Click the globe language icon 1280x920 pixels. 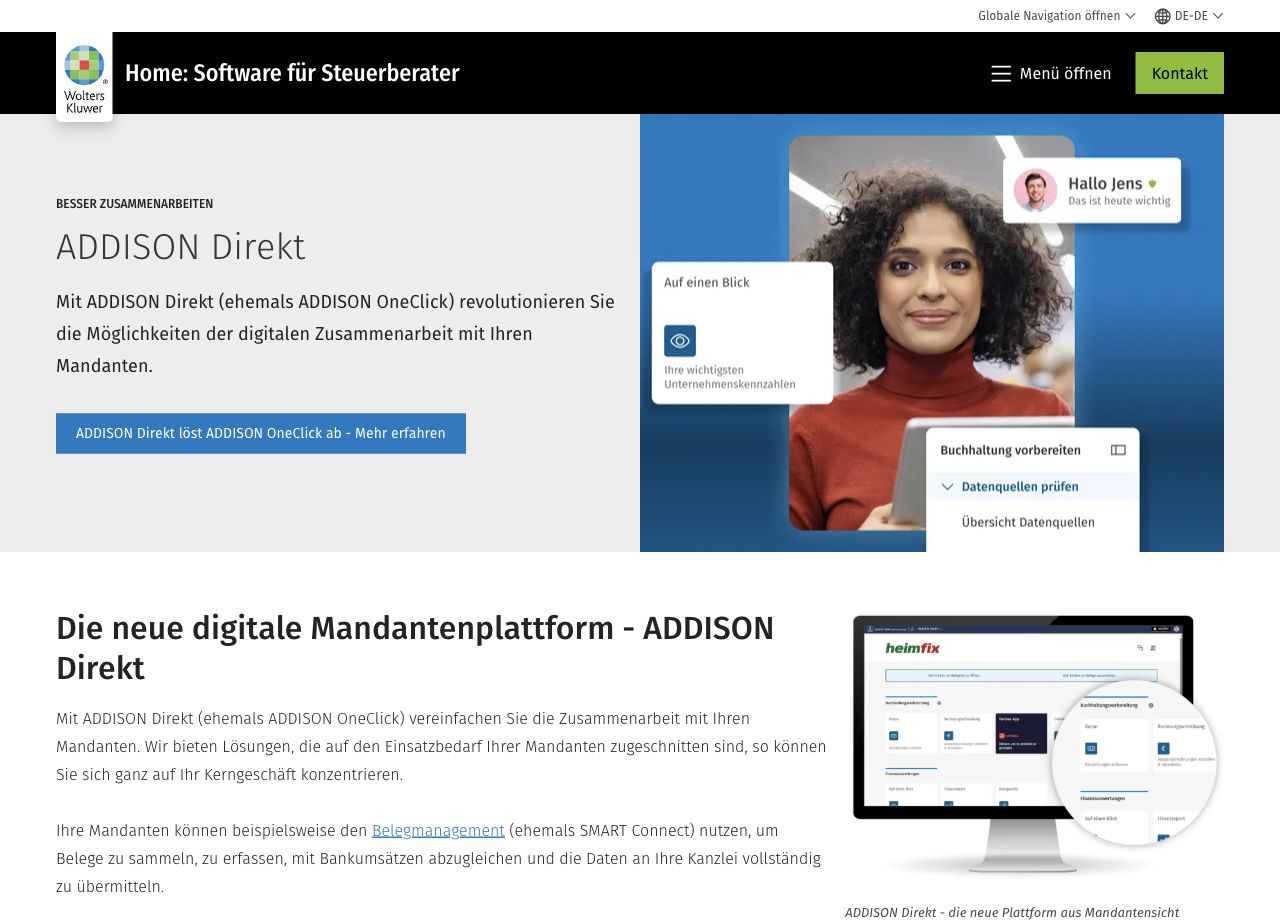tap(1162, 16)
